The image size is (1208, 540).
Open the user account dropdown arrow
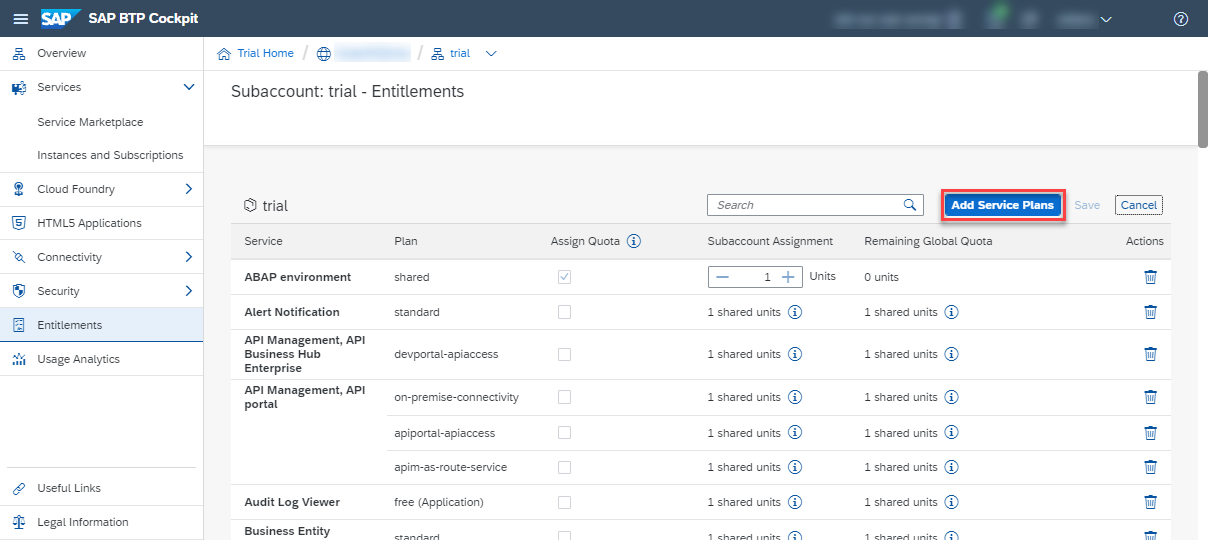[x=1106, y=19]
